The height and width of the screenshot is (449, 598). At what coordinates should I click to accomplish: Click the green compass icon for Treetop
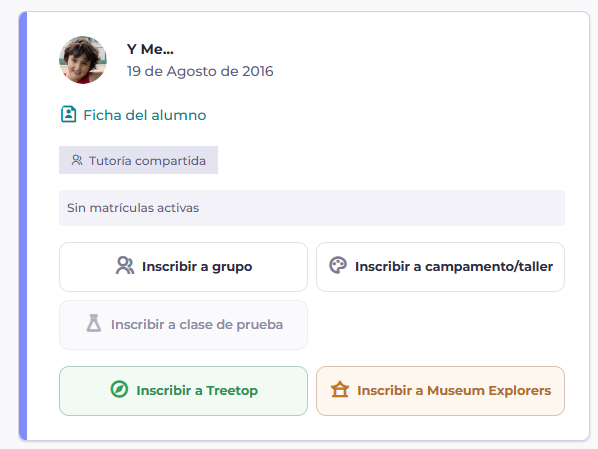coord(119,389)
